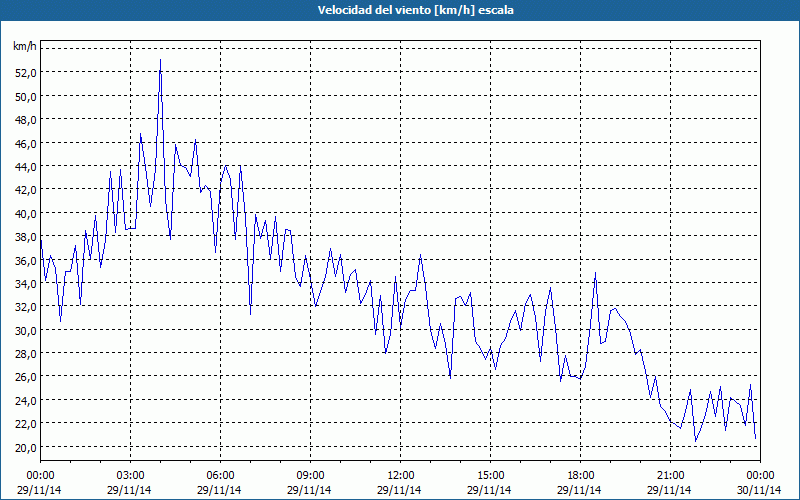Click the chart title 'Velocidad del viento [km/h] escala'
The height and width of the screenshot is (500, 800).
pyautogui.click(x=415, y=10)
